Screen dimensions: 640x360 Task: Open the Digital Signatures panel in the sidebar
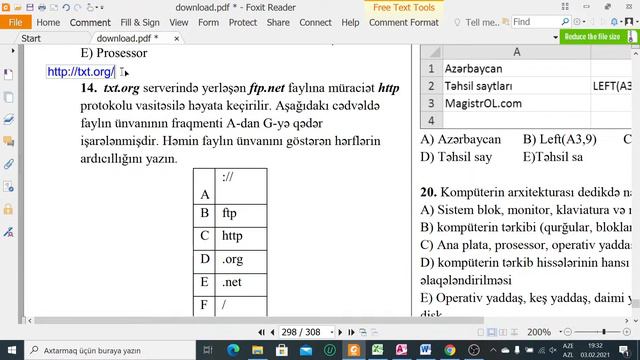(x=8, y=232)
